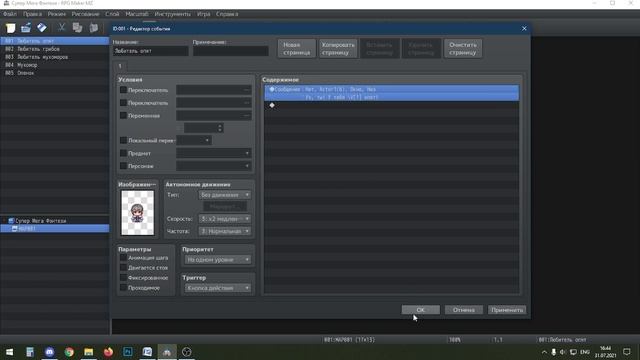The height and width of the screenshot is (360, 640).
Task: Select the empty command line below message
Action: click(x=392, y=105)
